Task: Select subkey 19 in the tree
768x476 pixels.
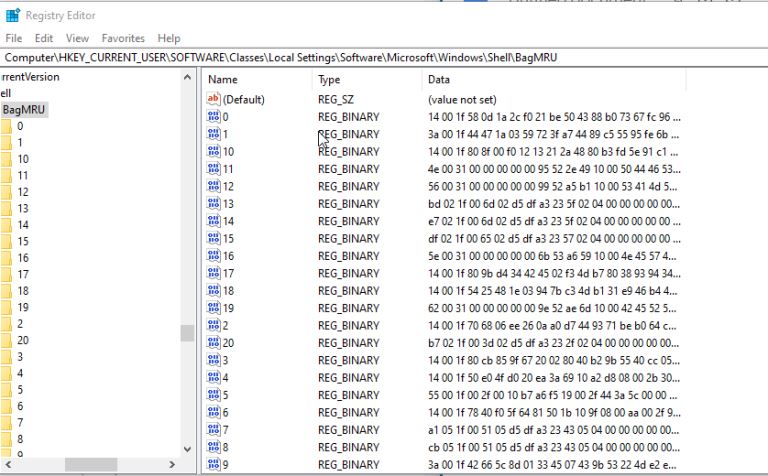Action: [x=23, y=307]
